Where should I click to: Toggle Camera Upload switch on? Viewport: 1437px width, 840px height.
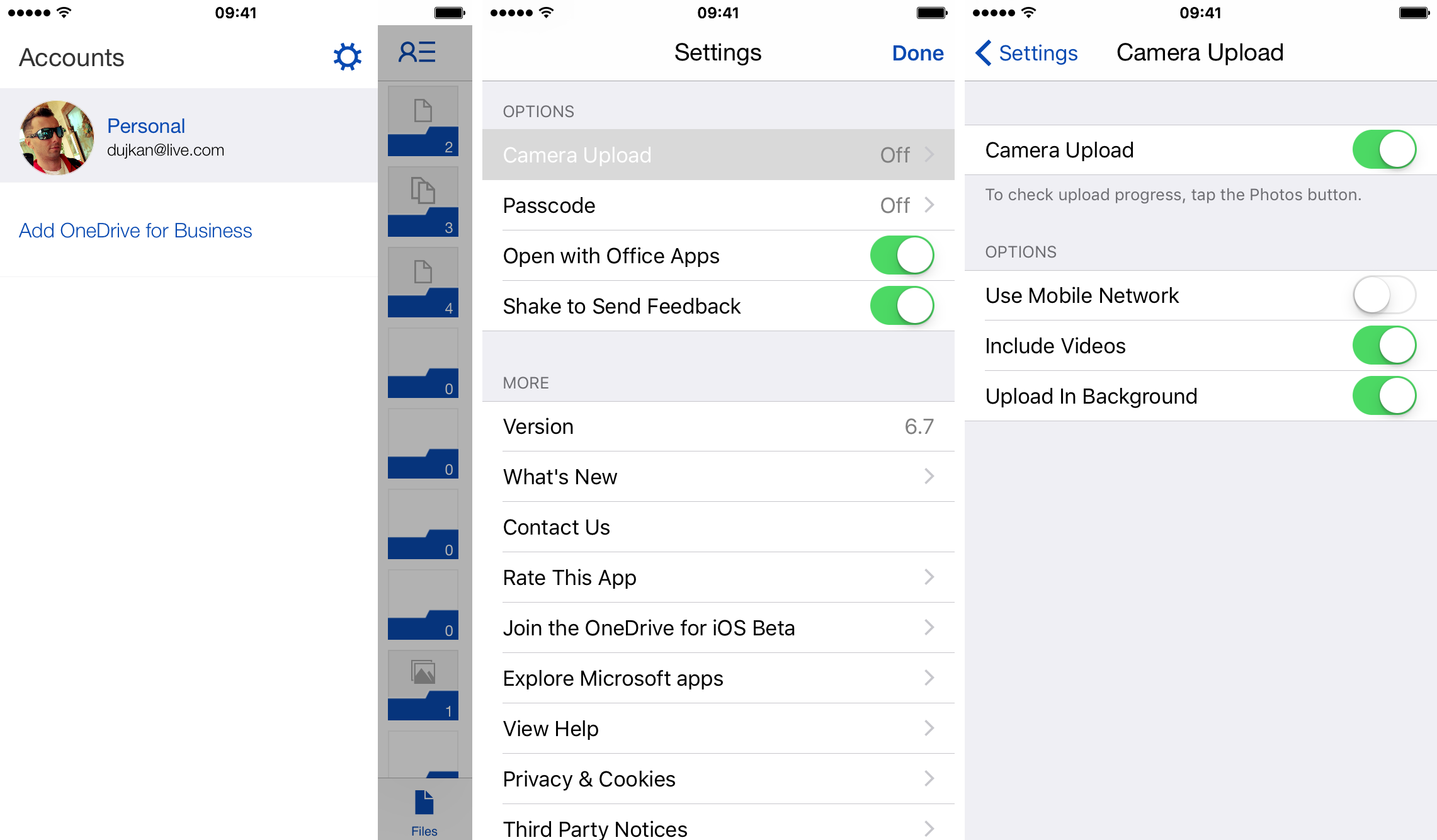[x=1385, y=150]
